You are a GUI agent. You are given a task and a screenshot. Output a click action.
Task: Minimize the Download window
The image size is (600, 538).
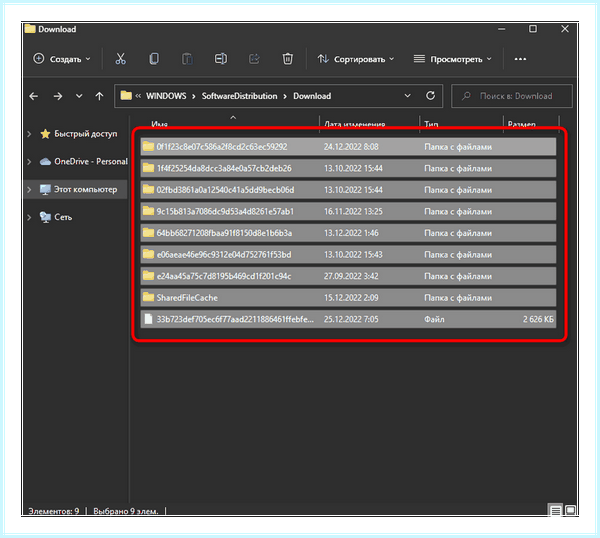[x=502, y=29]
